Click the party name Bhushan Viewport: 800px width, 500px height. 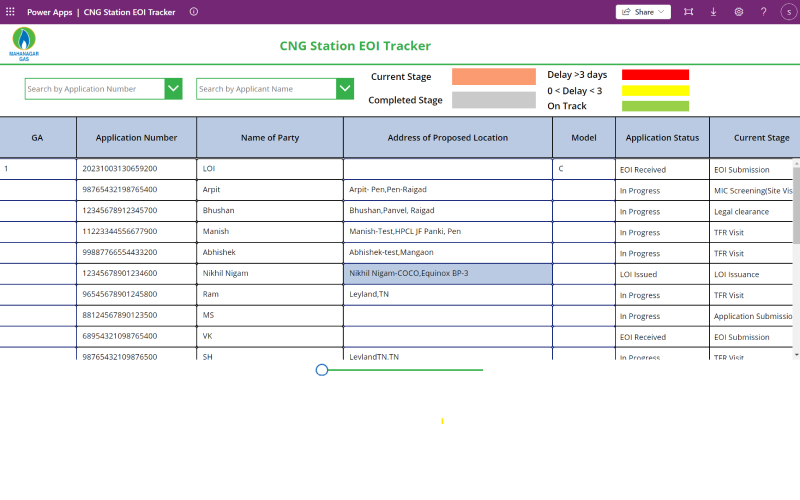coord(218,210)
